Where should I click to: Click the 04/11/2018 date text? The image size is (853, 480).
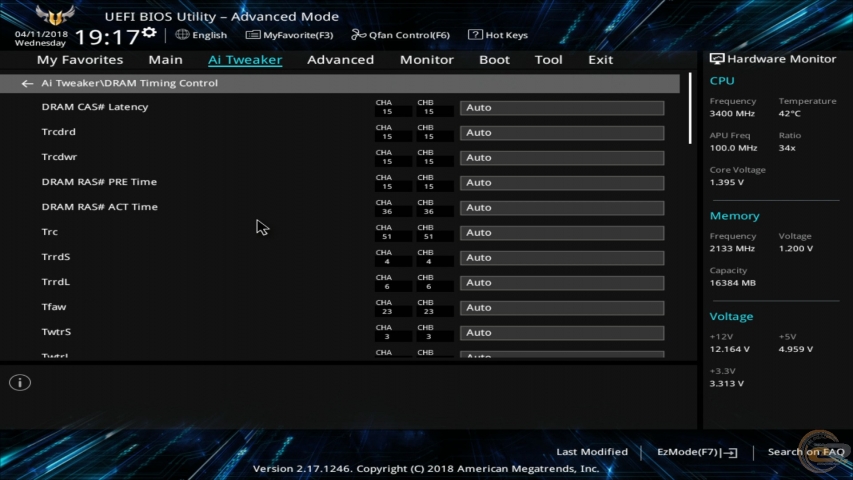coord(41,34)
